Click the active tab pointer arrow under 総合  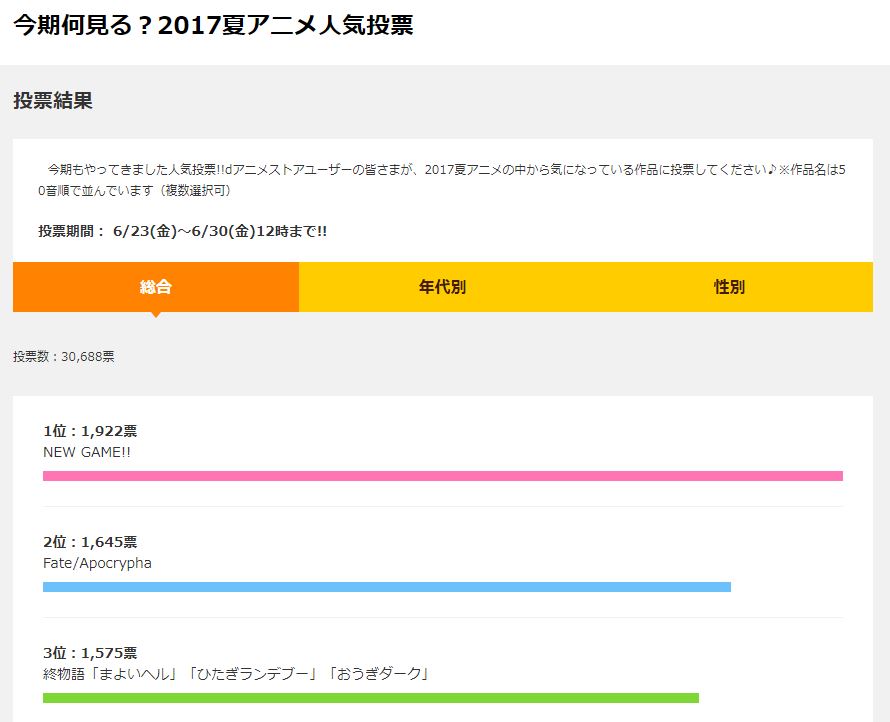pos(156,314)
